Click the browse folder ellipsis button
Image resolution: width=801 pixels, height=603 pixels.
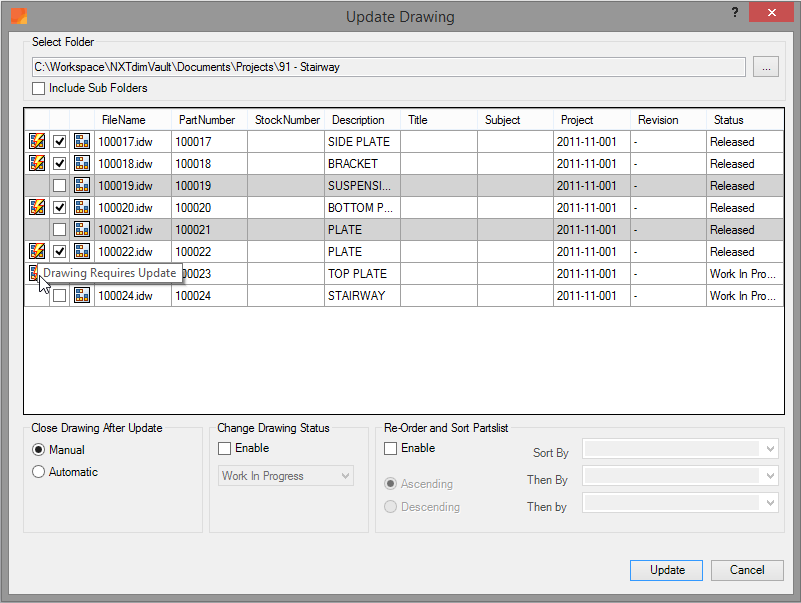pyautogui.click(x=765, y=67)
